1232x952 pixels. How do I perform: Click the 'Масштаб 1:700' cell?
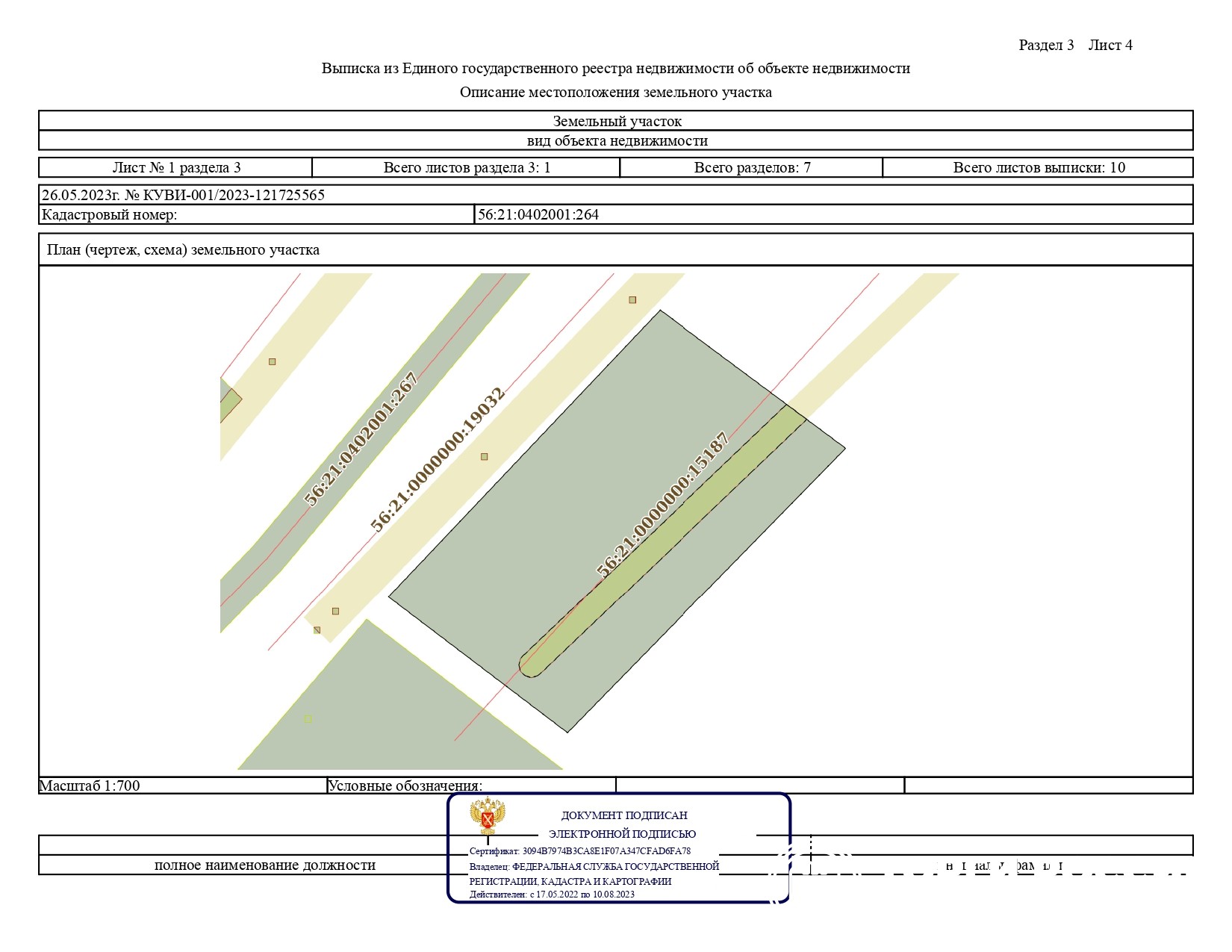183,785
